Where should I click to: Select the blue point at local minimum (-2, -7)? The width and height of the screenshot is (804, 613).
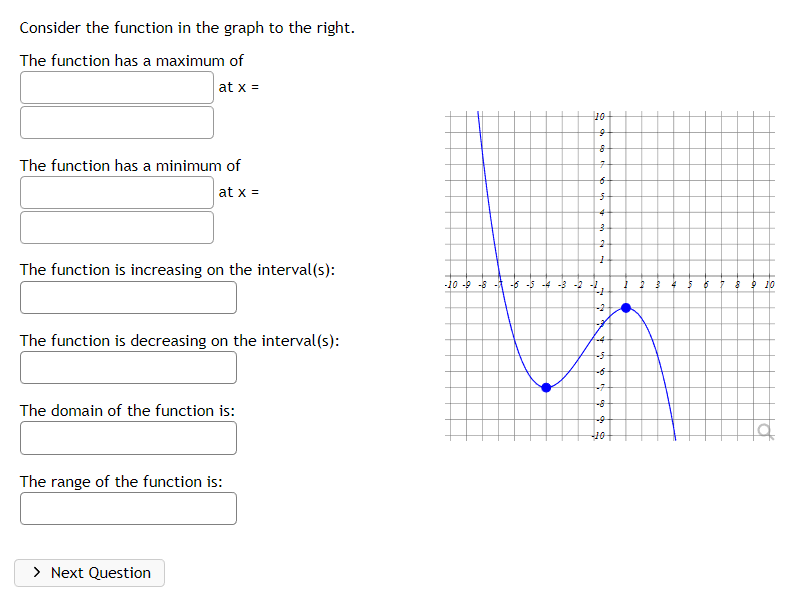pyautogui.click(x=545, y=387)
